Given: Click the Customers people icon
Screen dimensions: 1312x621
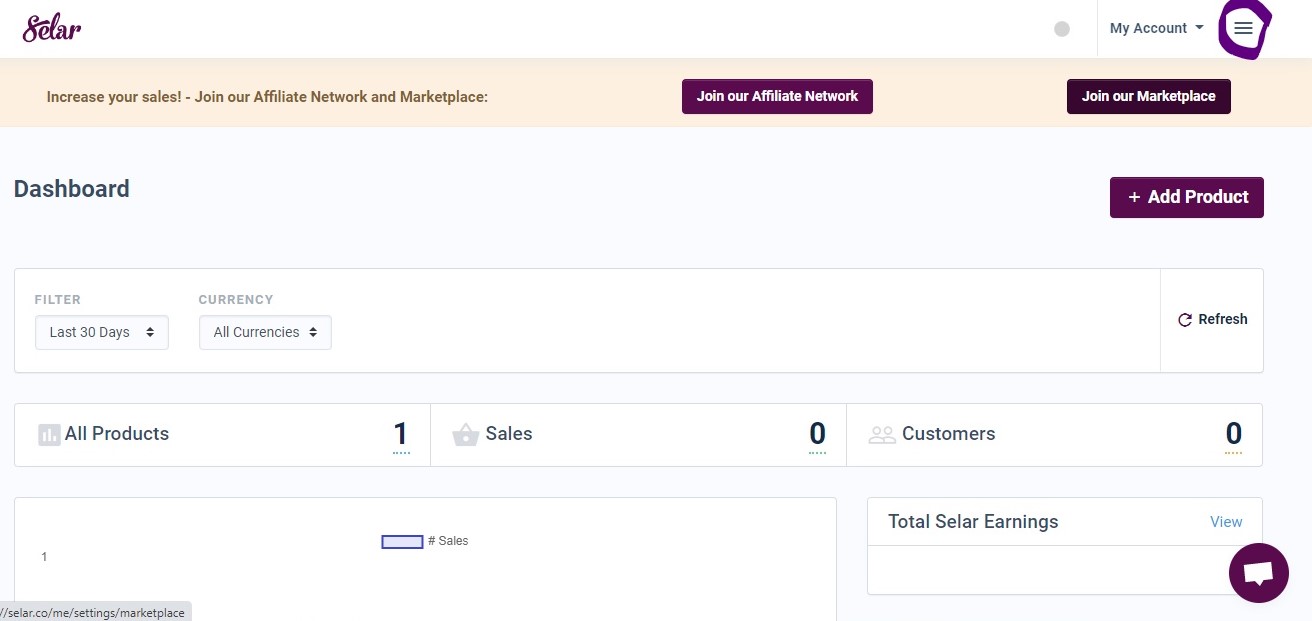Looking at the screenshot, I should tap(882, 434).
